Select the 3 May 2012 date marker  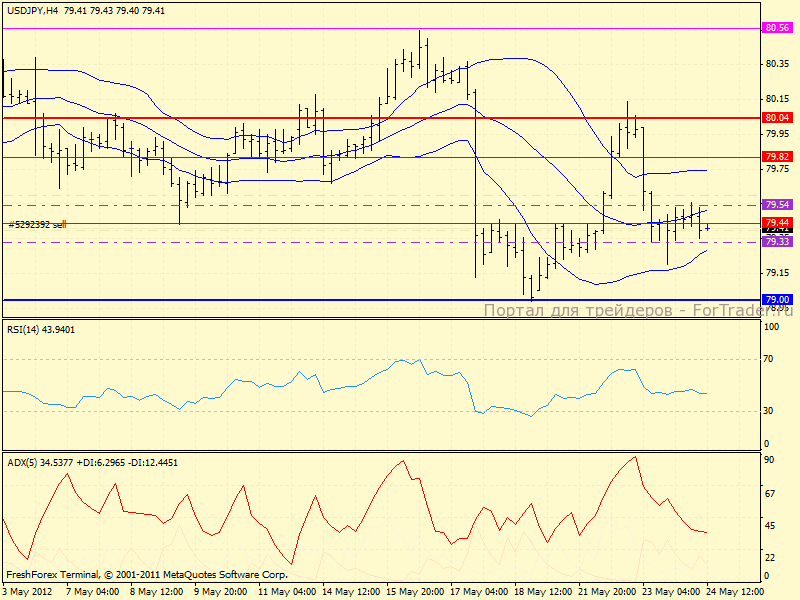coord(27,591)
